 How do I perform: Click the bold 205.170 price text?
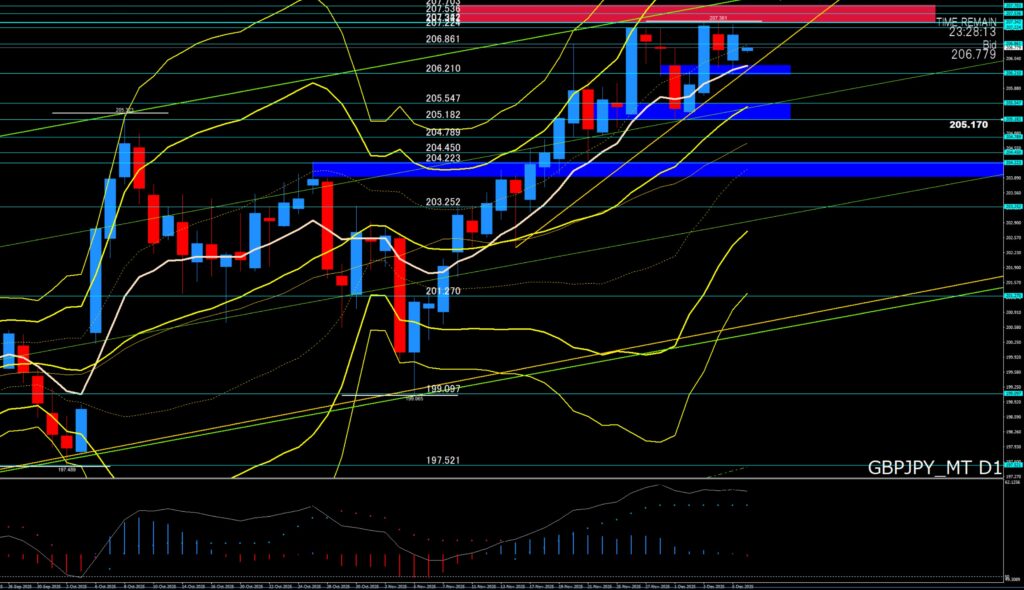click(x=968, y=125)
